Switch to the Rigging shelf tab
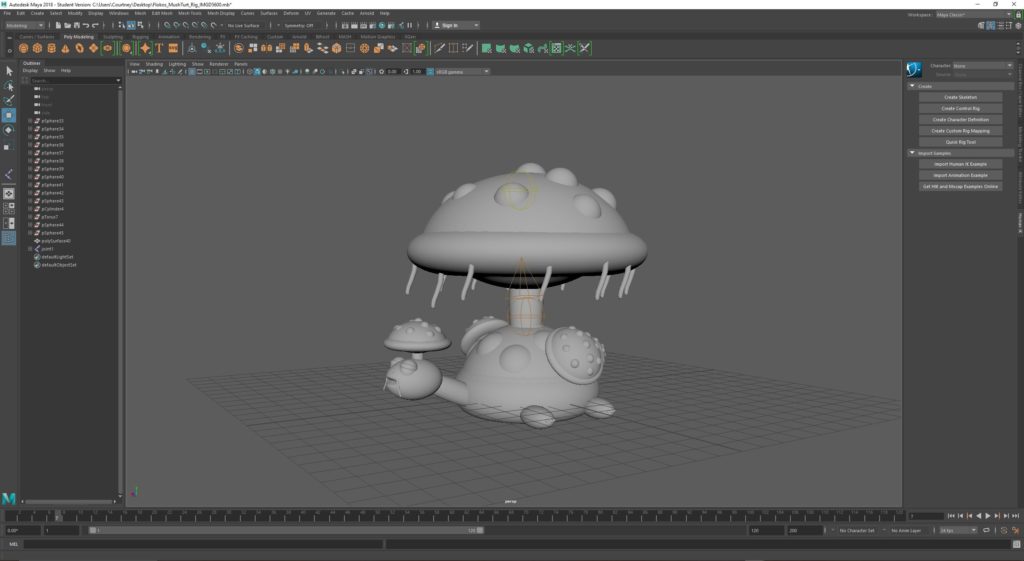The image size is (1024, 561). pyautogui.click(x=140, y=36)
